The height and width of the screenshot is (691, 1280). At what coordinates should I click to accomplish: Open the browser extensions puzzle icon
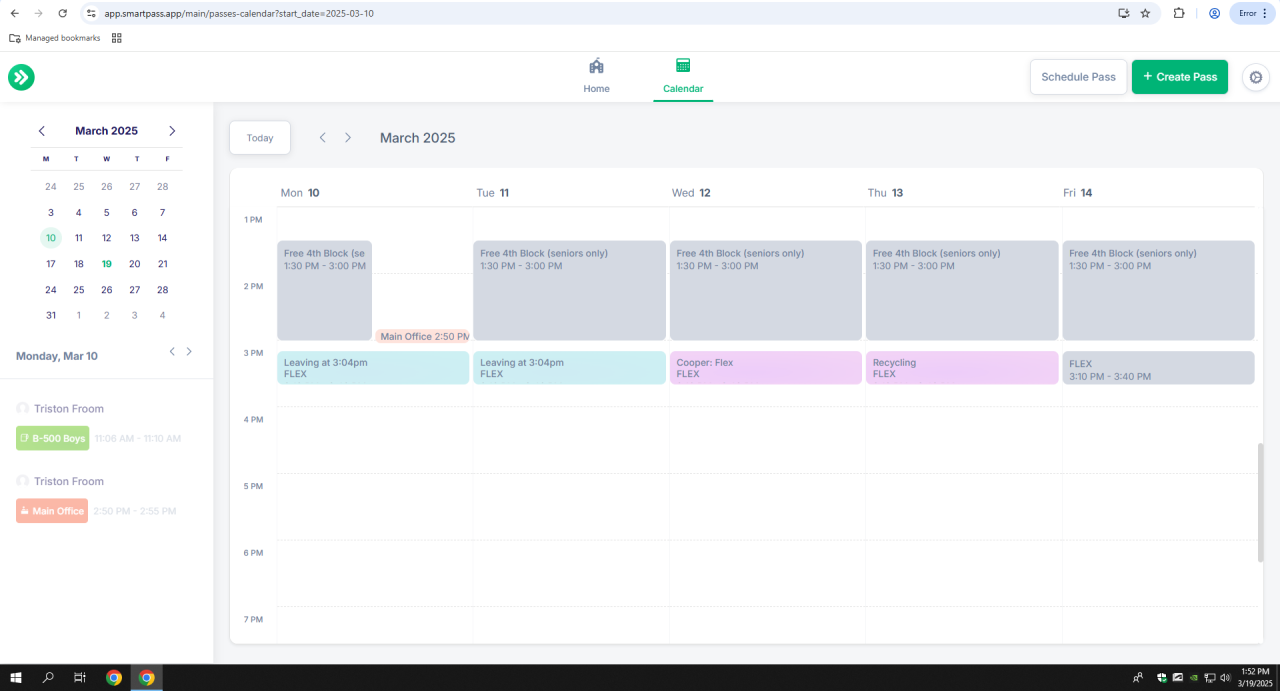(x=1179, y=13)
